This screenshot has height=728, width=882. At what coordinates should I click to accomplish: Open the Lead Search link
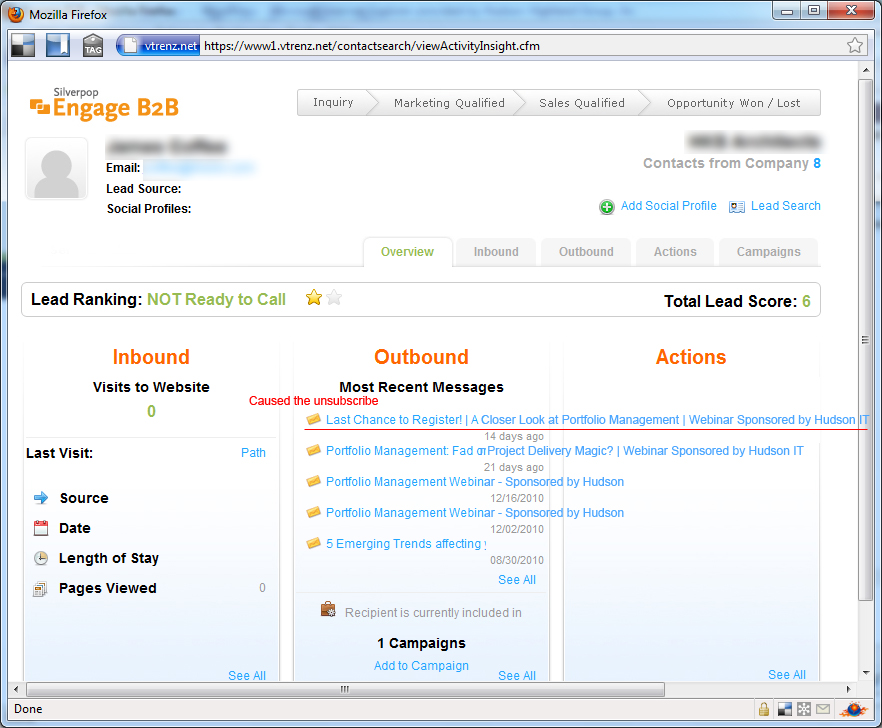tap(785, 206)
